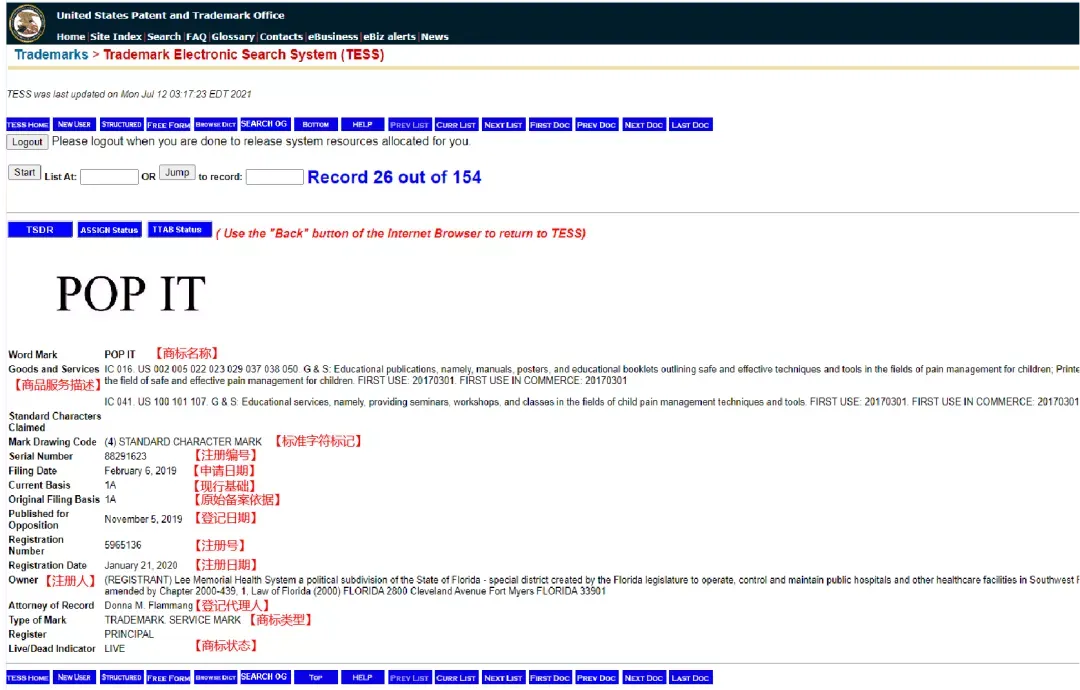Select serial number 88291623

(125, 456)
